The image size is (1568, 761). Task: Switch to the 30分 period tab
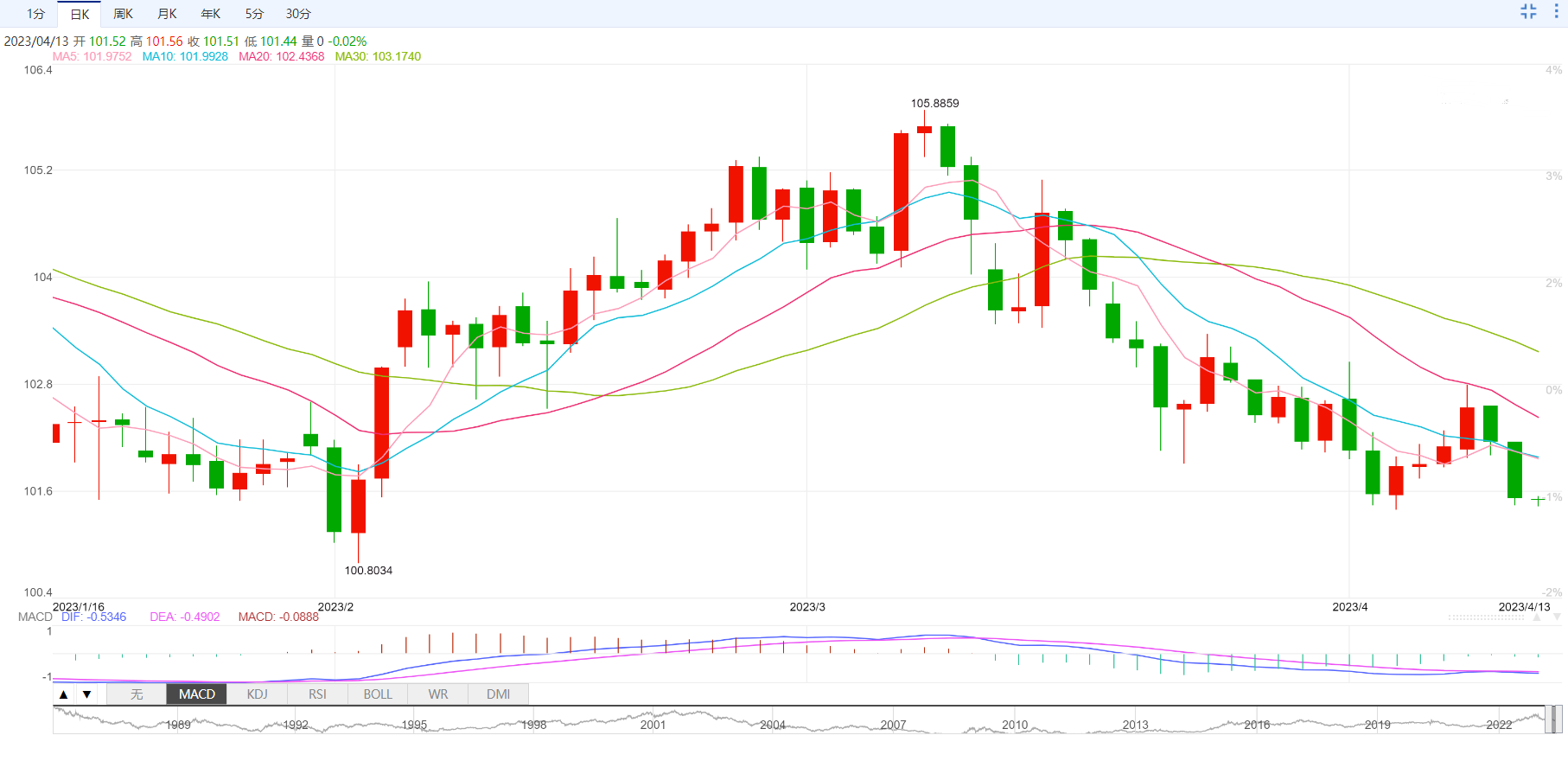click(298, 14)
